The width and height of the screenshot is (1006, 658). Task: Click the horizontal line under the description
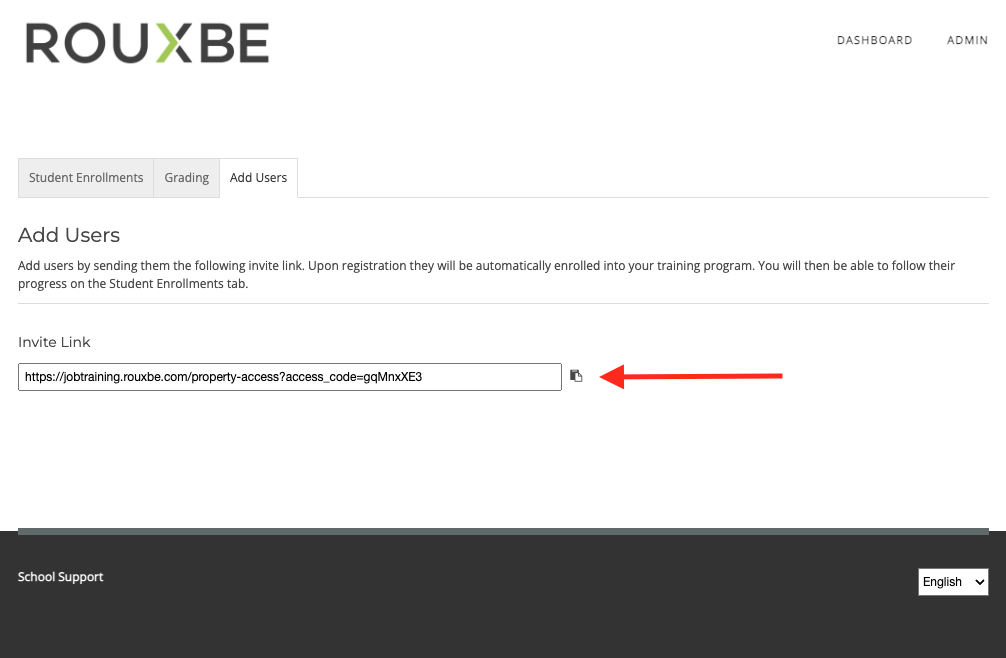point(503,303)
